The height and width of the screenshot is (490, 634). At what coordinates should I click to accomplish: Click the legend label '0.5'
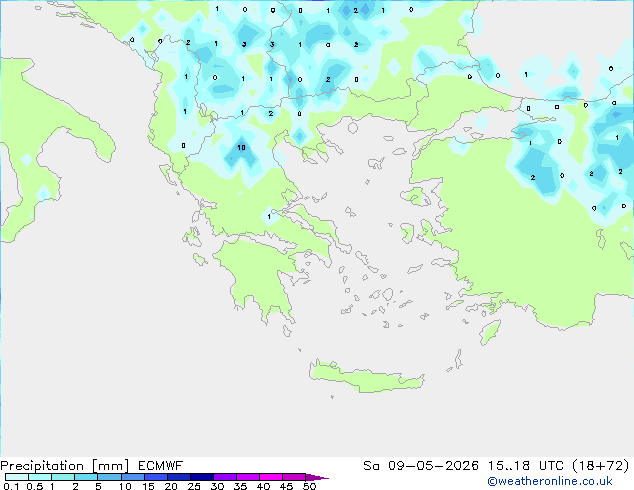coord(35,486)
